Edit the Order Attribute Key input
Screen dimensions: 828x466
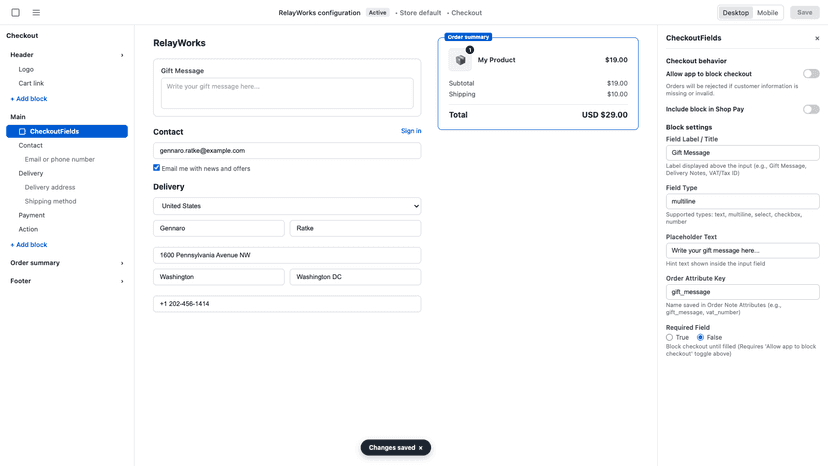point(742,292)
